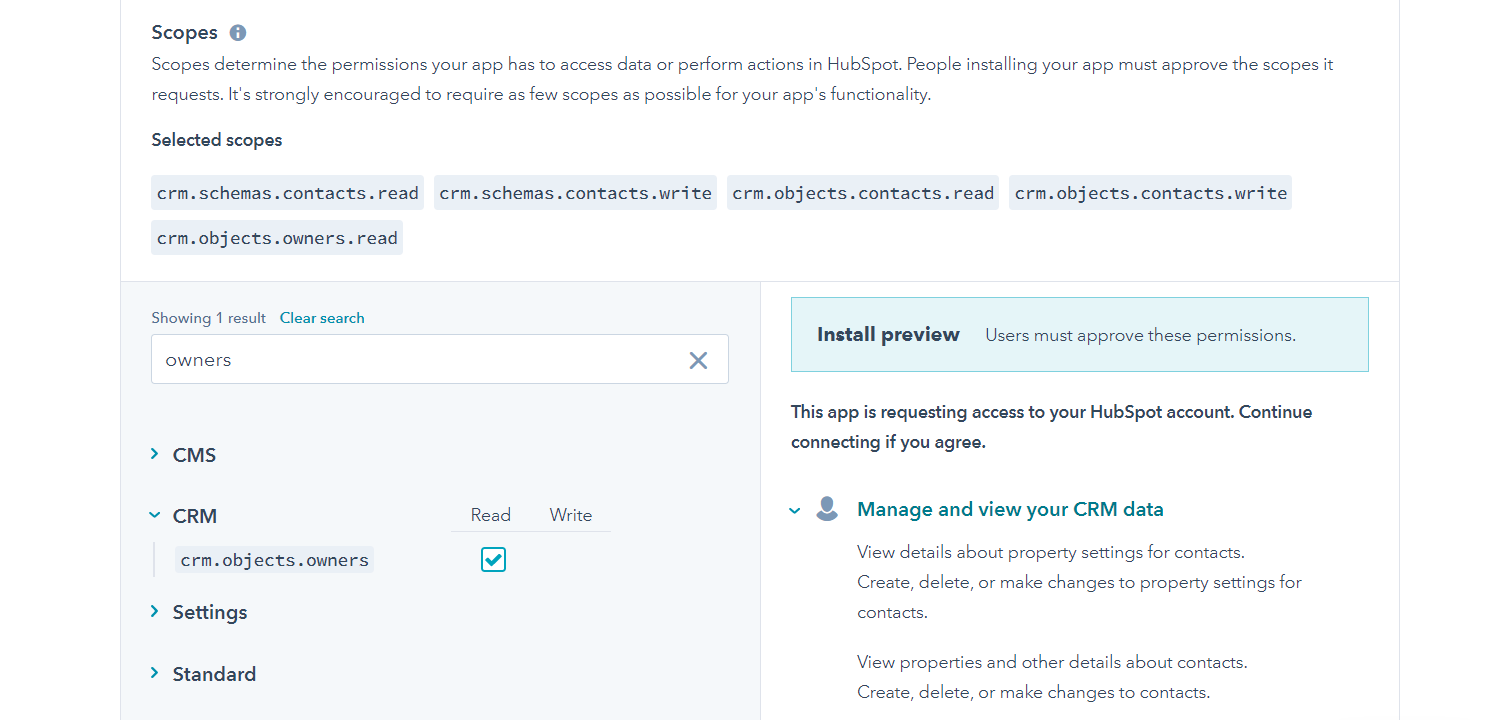This screenshot has height=720, width=1500.
Task: Uncheck Read checkbox for crm.objects.owners
Action: coord(493,560)
